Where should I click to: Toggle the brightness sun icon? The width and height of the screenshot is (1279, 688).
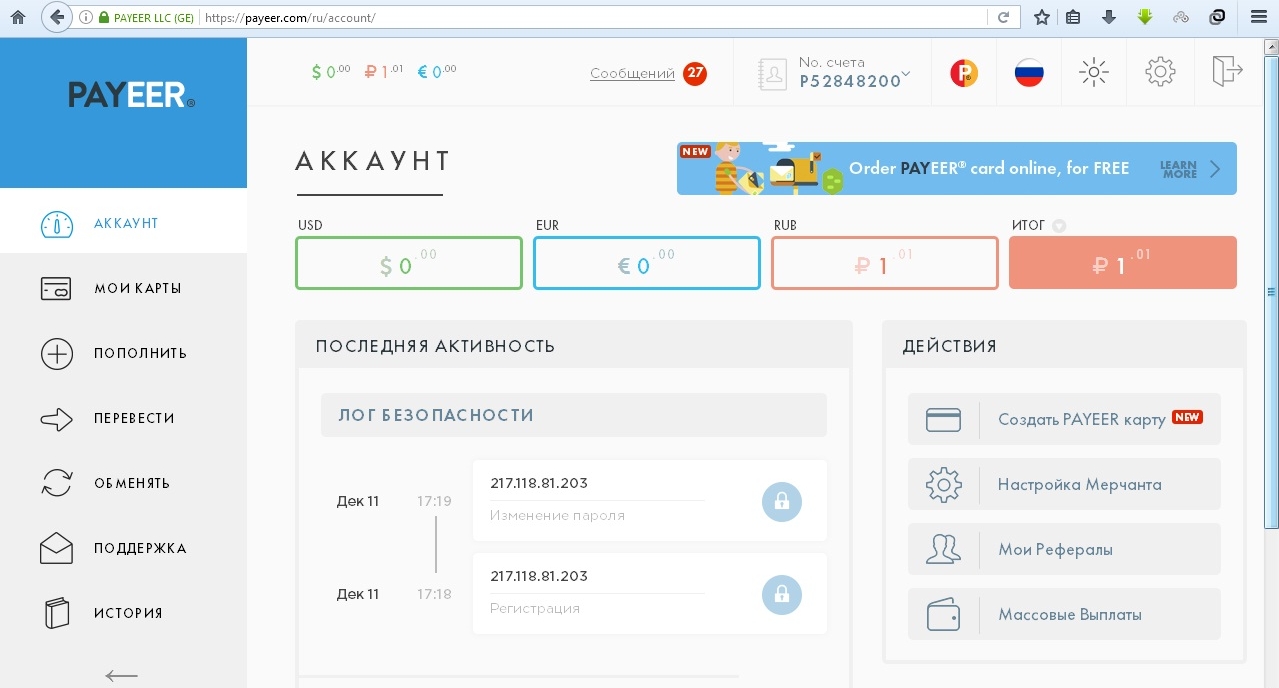pos(1094,72)
